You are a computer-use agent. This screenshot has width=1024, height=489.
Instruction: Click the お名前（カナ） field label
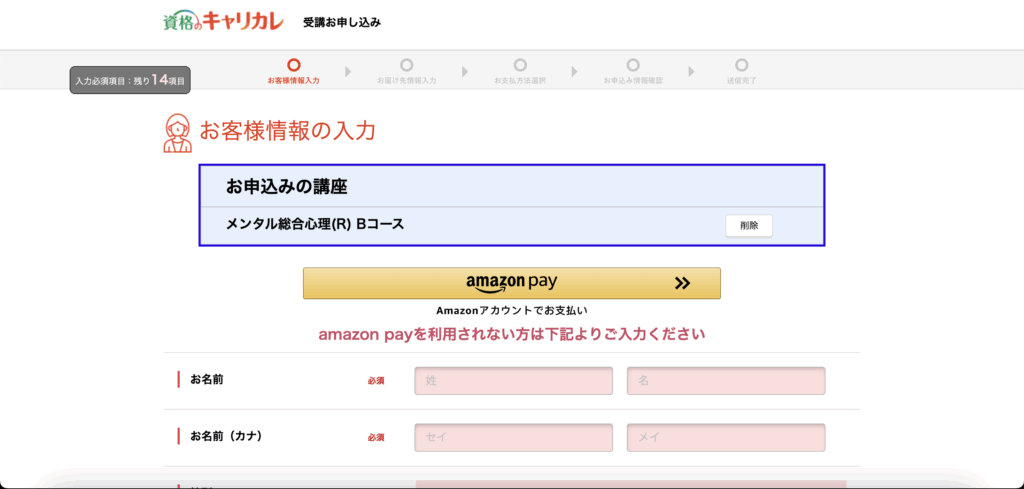[227, 436]
